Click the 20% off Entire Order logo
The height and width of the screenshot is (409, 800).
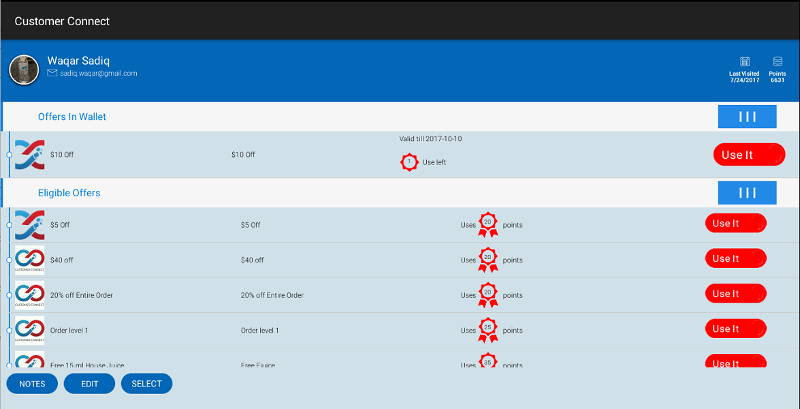(30, 295)
